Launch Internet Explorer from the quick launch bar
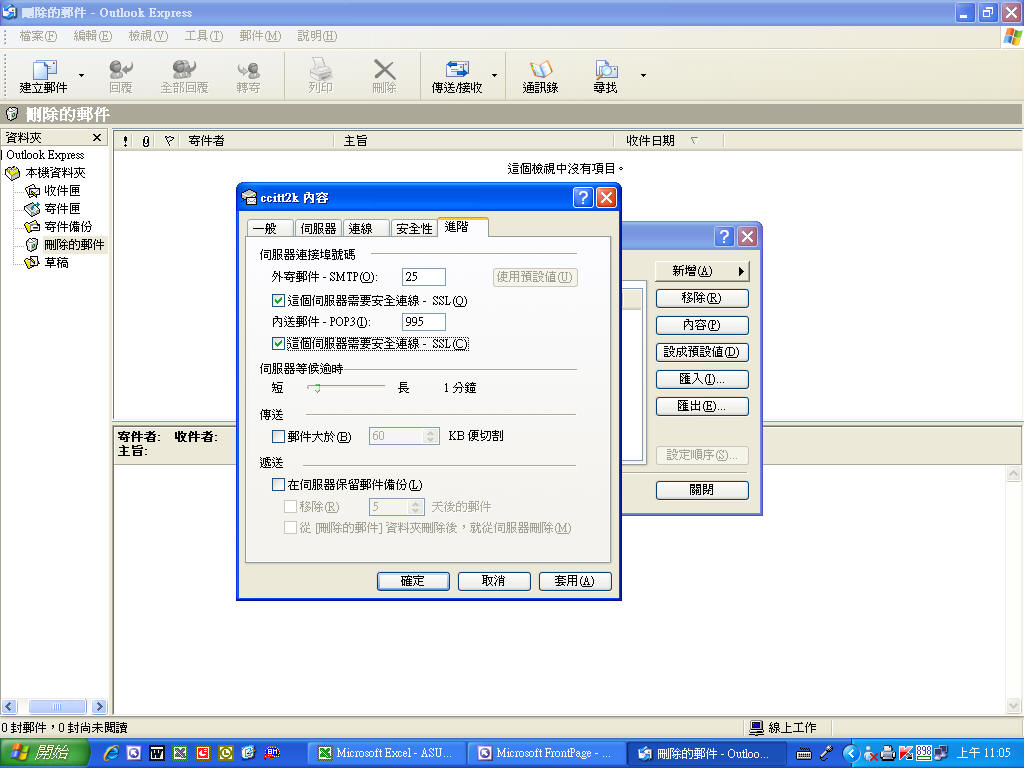 (x=111, y=753)
